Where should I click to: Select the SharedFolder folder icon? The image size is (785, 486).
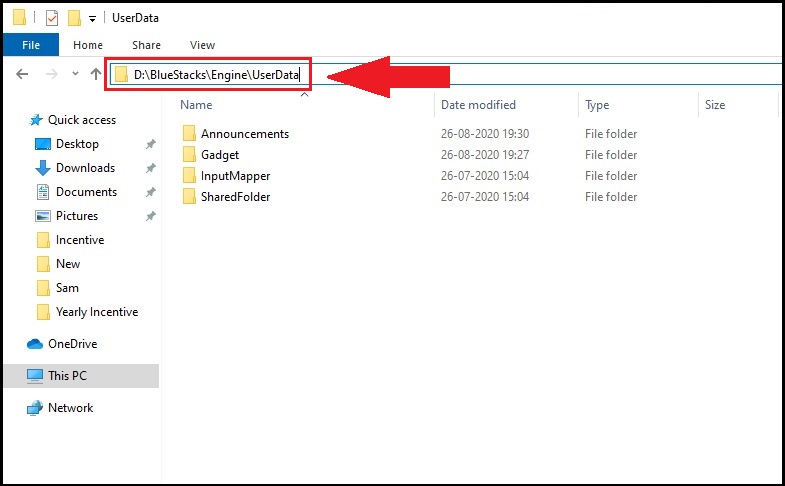[189, 196]
